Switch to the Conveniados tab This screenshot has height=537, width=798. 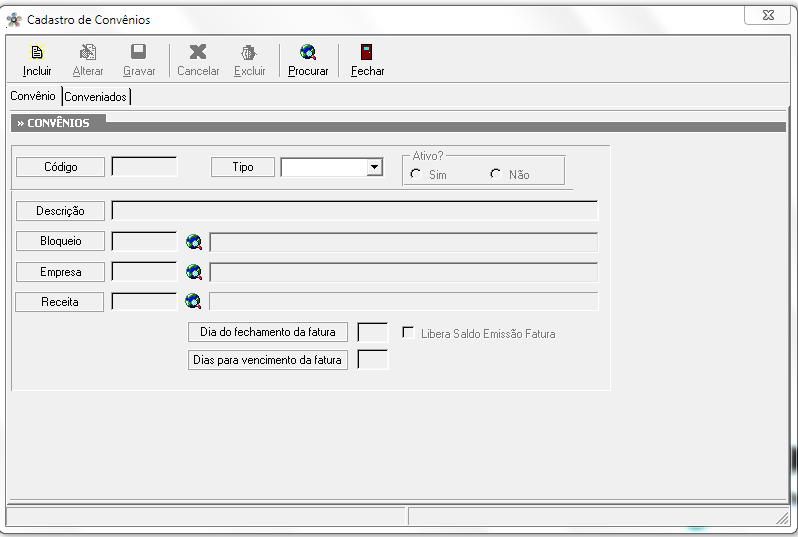[95, 97]
